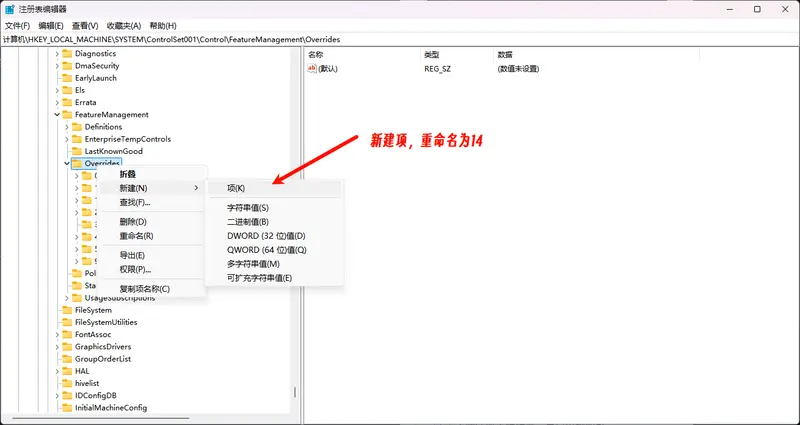The height and width of the screenshot is (425, 800).
Task: Choose 折叠 in the context menu
Action: point(152,174)
